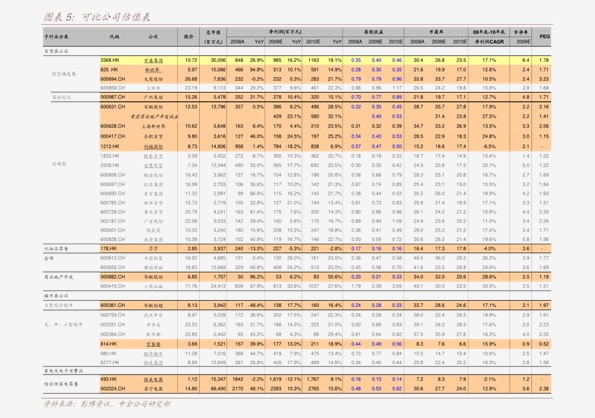Open underlined company name beside 825.HK
Screen dimensions: 595x418
153,70
